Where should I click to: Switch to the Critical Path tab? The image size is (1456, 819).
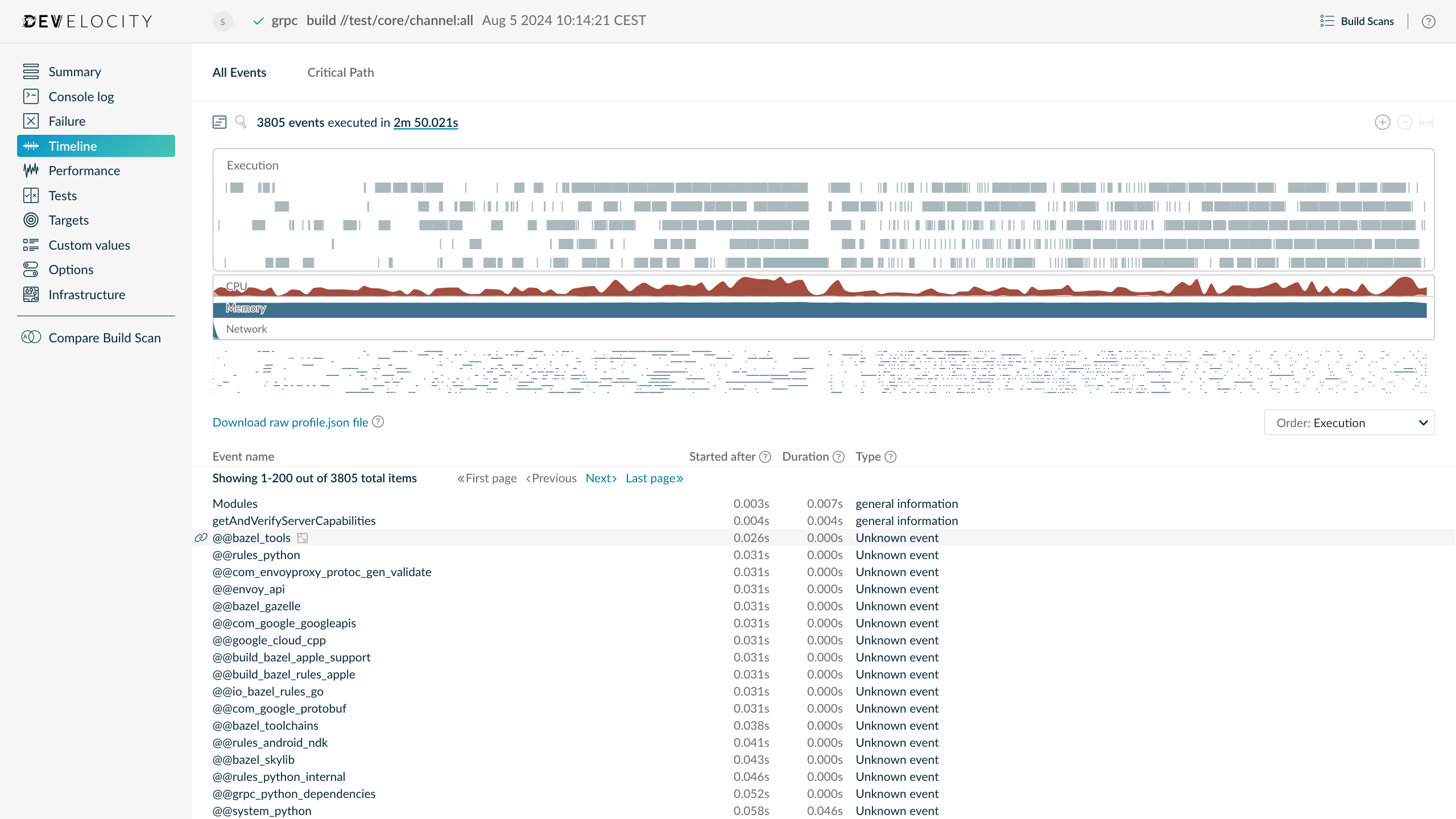point(340,72)
